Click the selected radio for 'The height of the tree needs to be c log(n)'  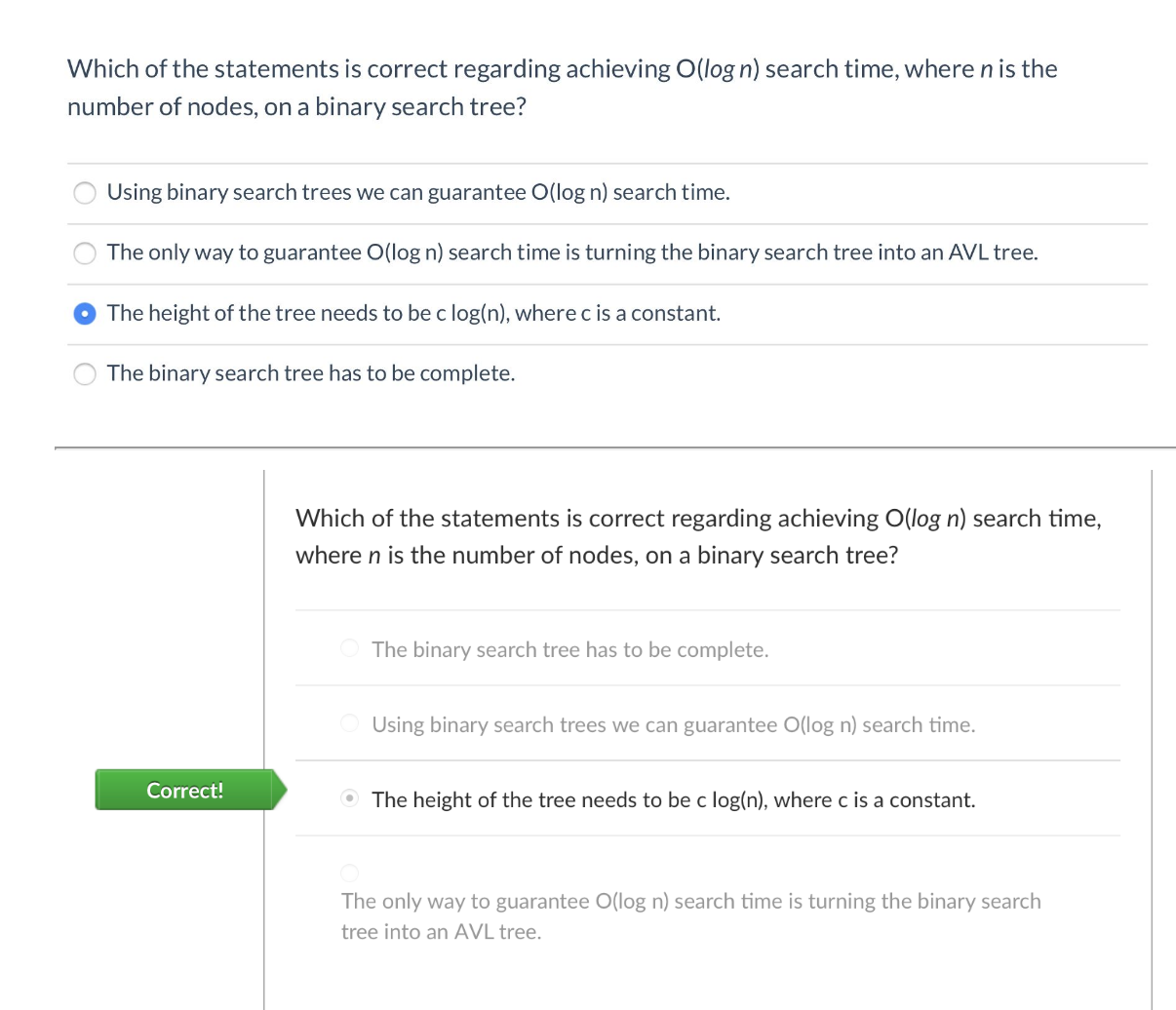click(84, 313)
